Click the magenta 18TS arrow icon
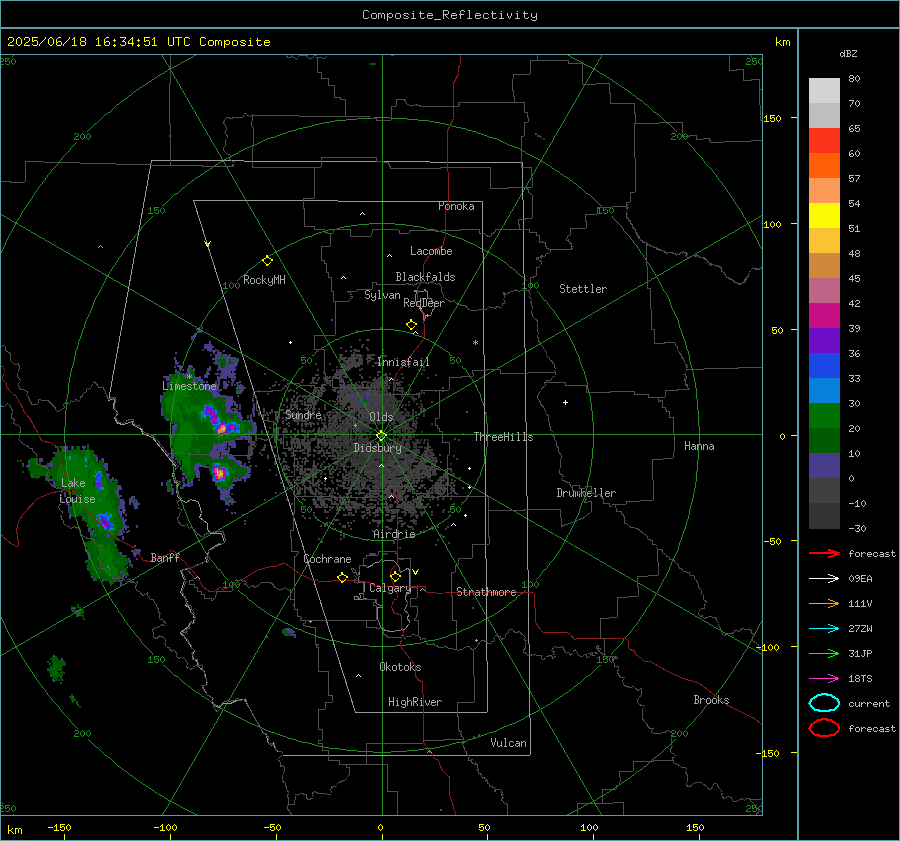The width and height of the screenshot is (900, 841). click(x=824, y=679)
